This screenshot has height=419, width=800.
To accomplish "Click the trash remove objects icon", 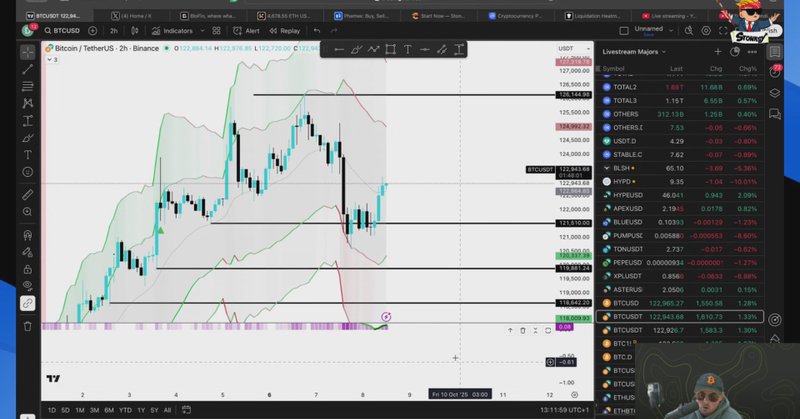I will [x=28, y=326].
